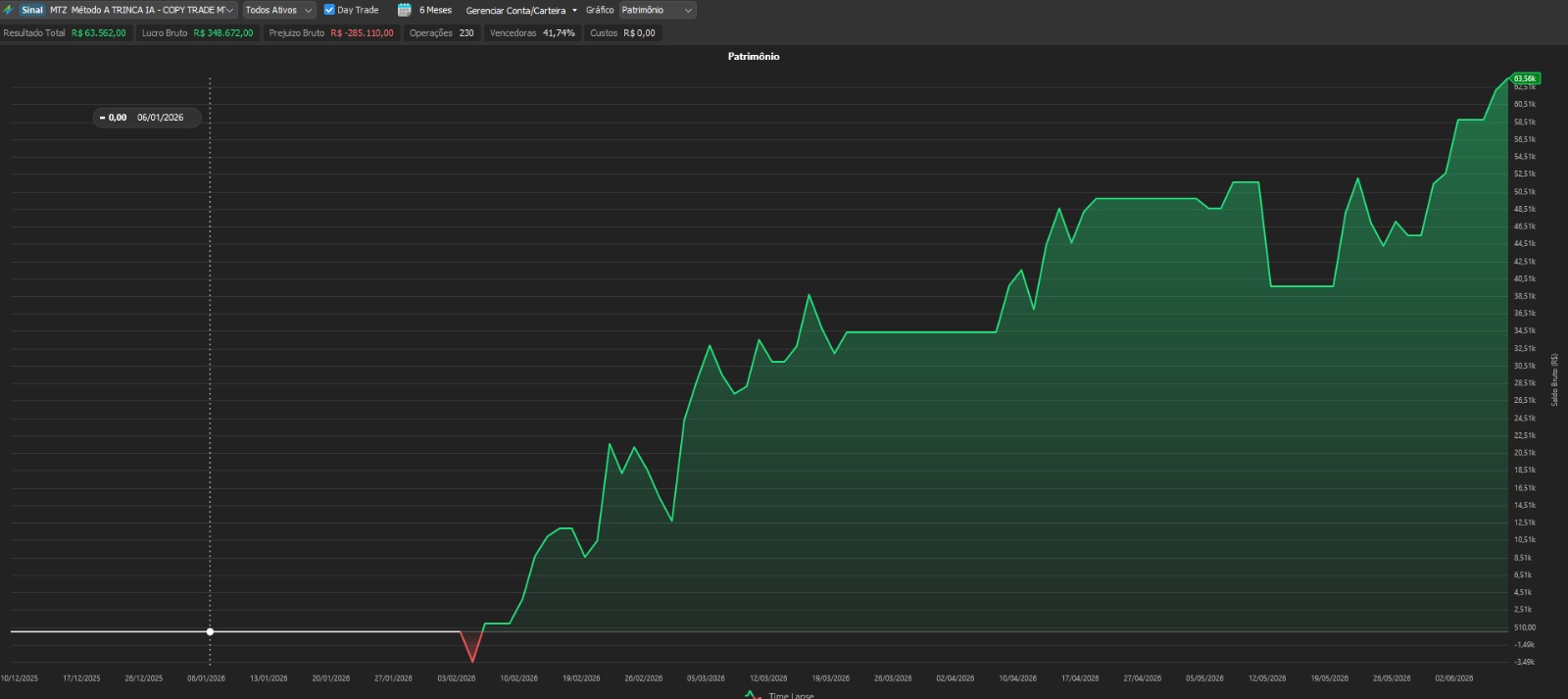Screen dimensions: 1568x699
Task: Click the 19/05/2026 date label
Action: pyautogui.click(x=1329, y=678)
